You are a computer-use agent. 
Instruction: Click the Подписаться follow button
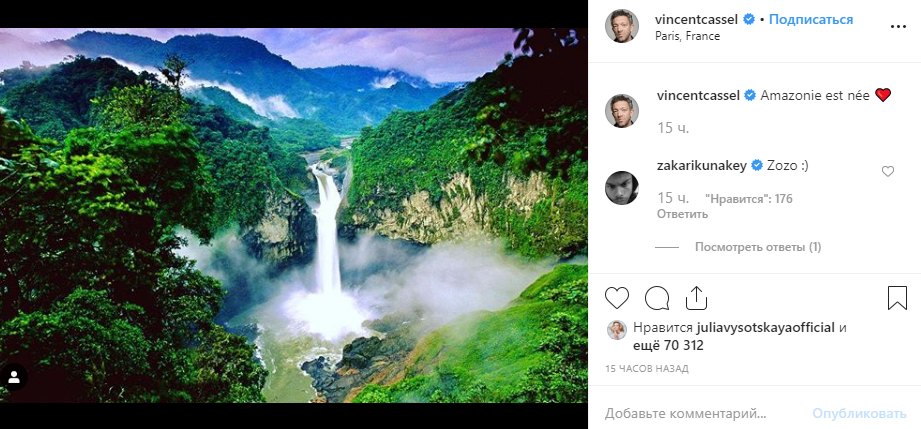tap(811, 19)
